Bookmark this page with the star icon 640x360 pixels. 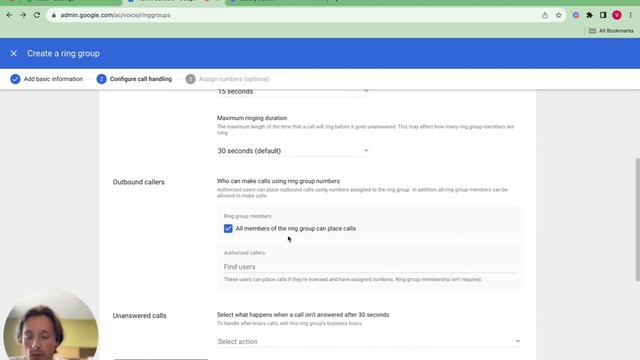click(559, 16)
